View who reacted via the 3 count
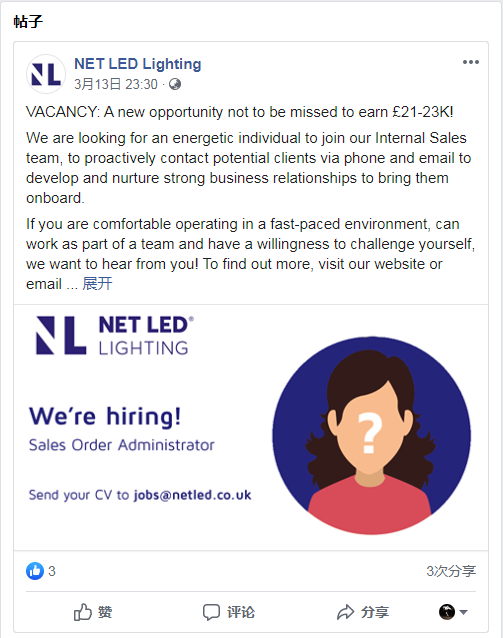Viewport: 503px width, 638px height. (x=52, y=571)
